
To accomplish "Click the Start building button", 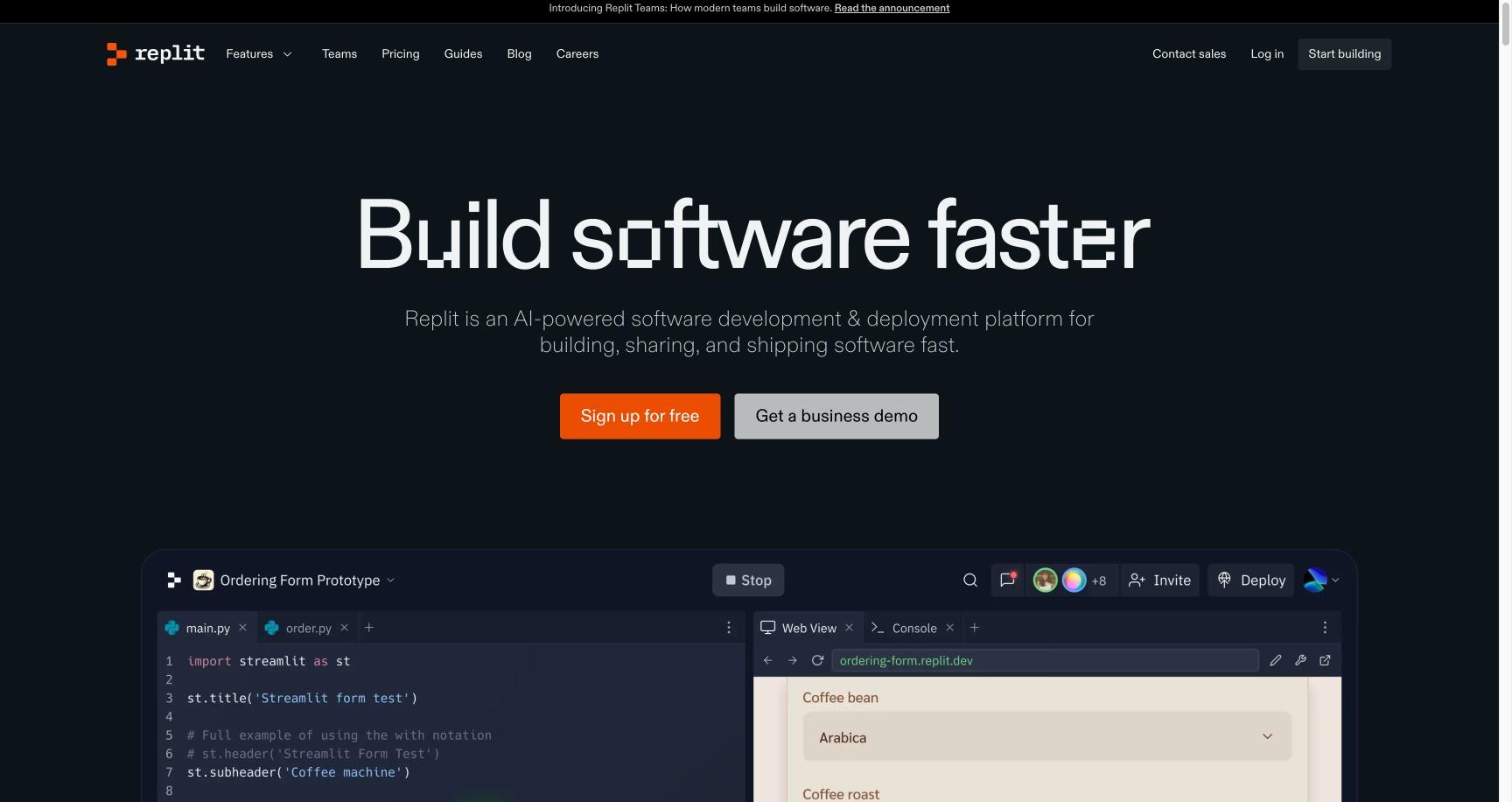I will [1345, 53].
